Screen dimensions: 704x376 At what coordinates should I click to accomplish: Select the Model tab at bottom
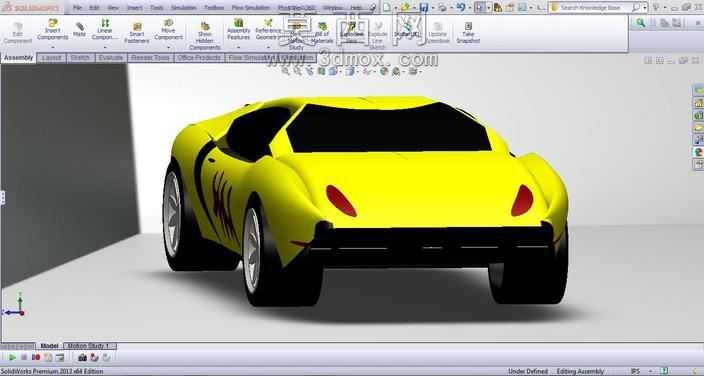[x=49, y=346]
